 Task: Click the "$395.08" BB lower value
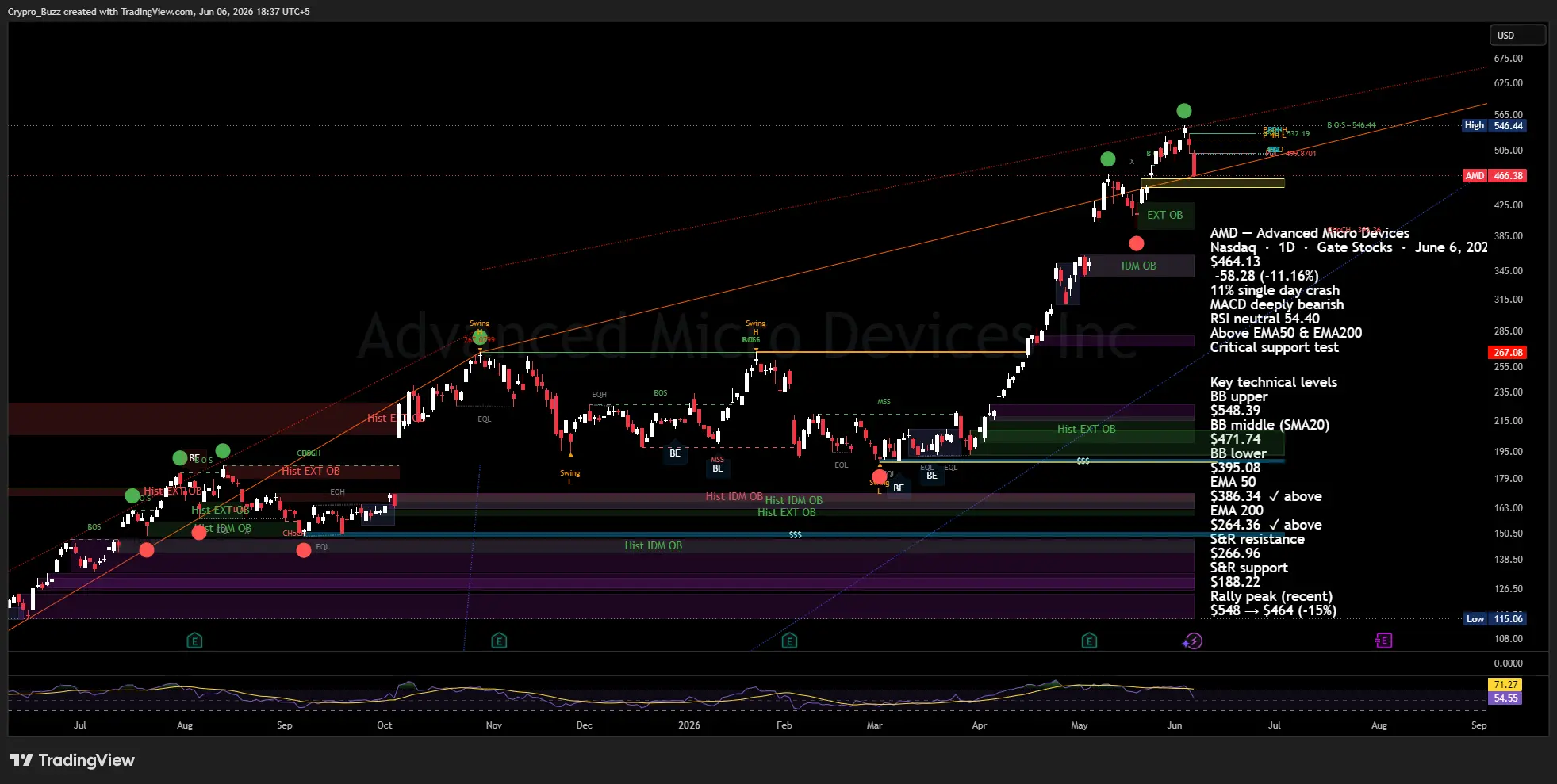(x=1235, y=468)
